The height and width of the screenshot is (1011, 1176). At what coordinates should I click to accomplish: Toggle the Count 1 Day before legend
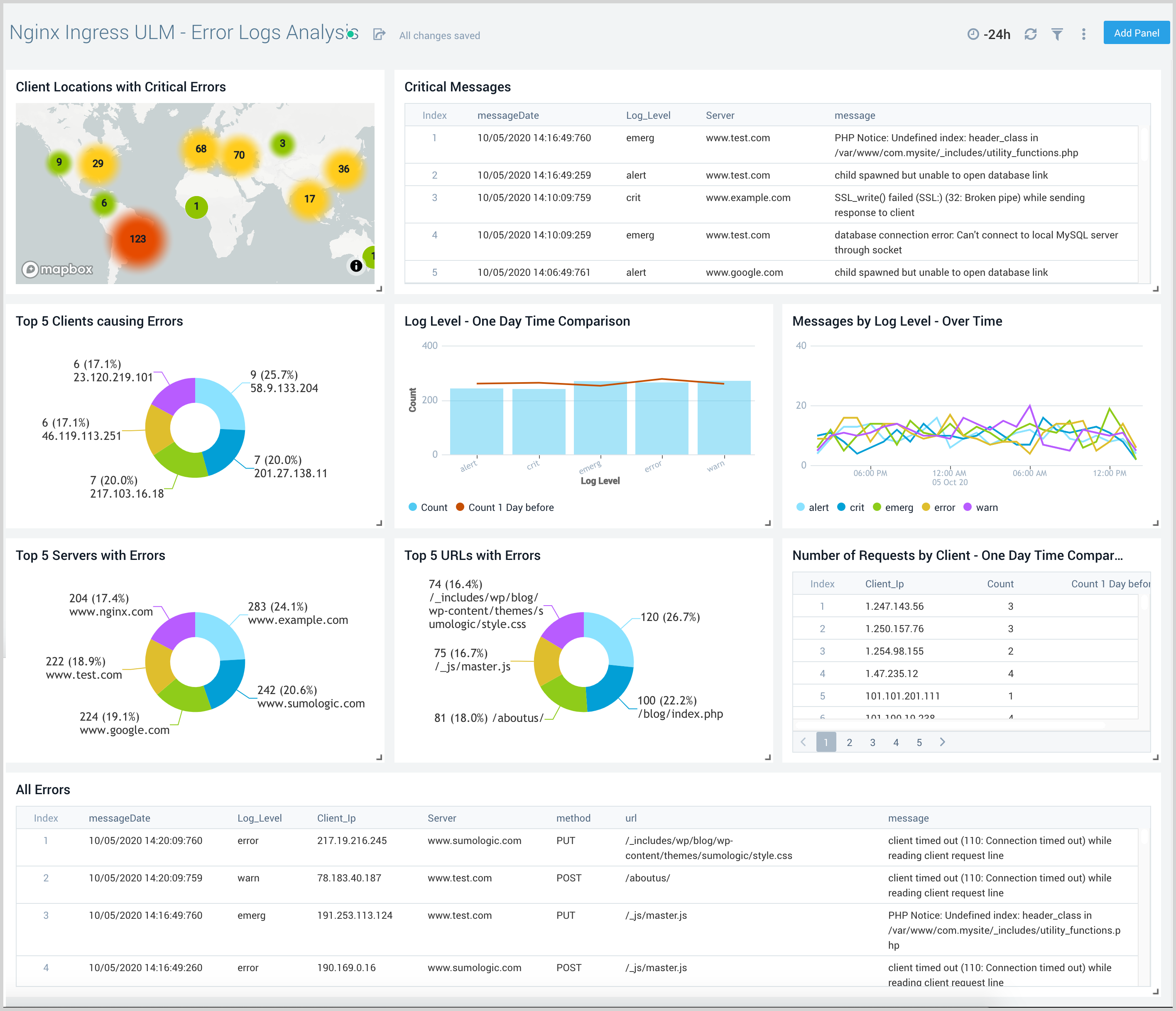(x=505, y=508)
